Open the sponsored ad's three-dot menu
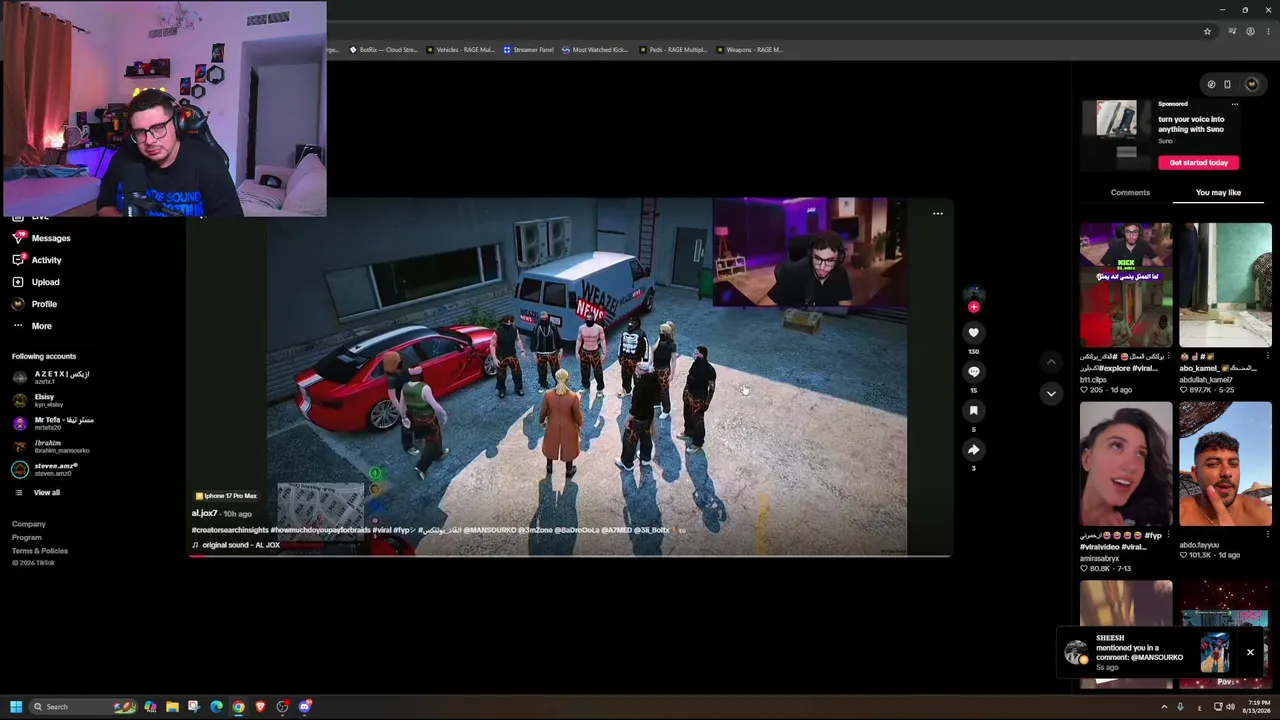This screenshot has width=1280, height=720. point(1235,104)
